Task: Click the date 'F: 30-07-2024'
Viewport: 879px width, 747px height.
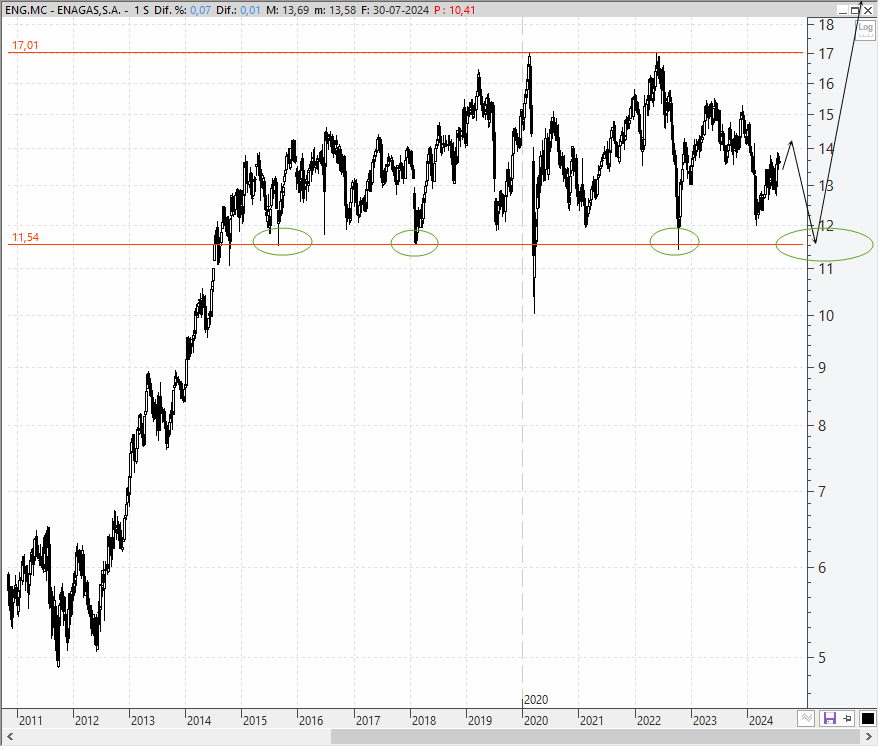Action: click(395, 10)
